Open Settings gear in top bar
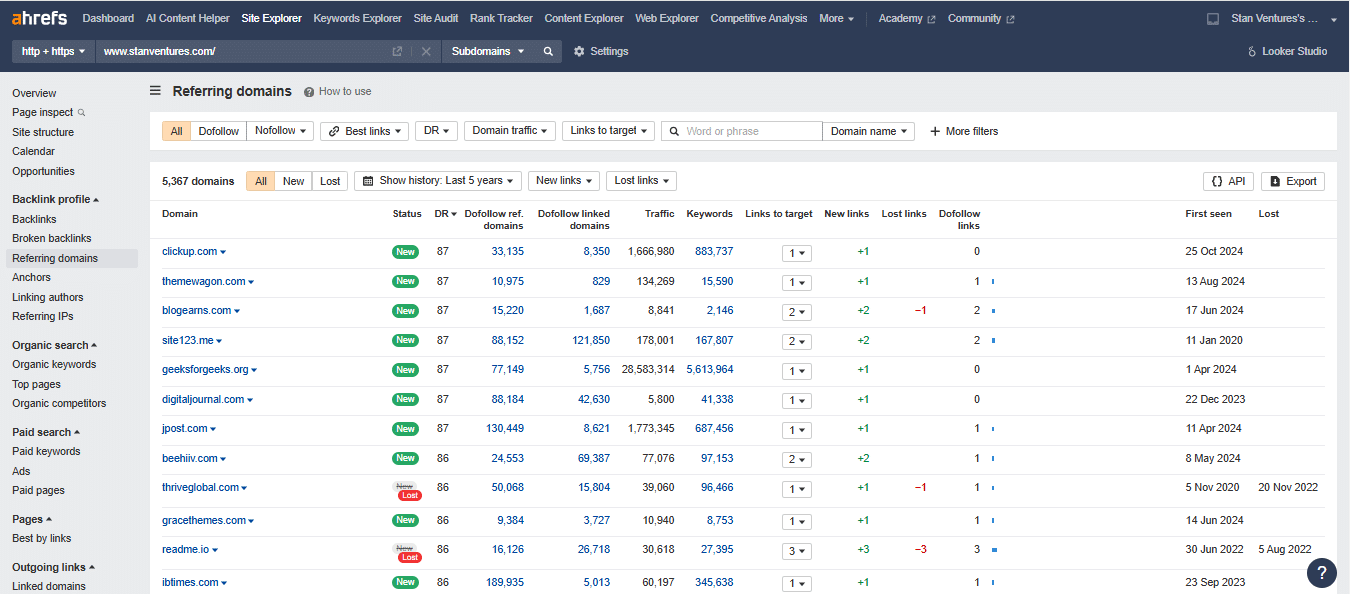Screen dimensions: 1350x594 601,51
